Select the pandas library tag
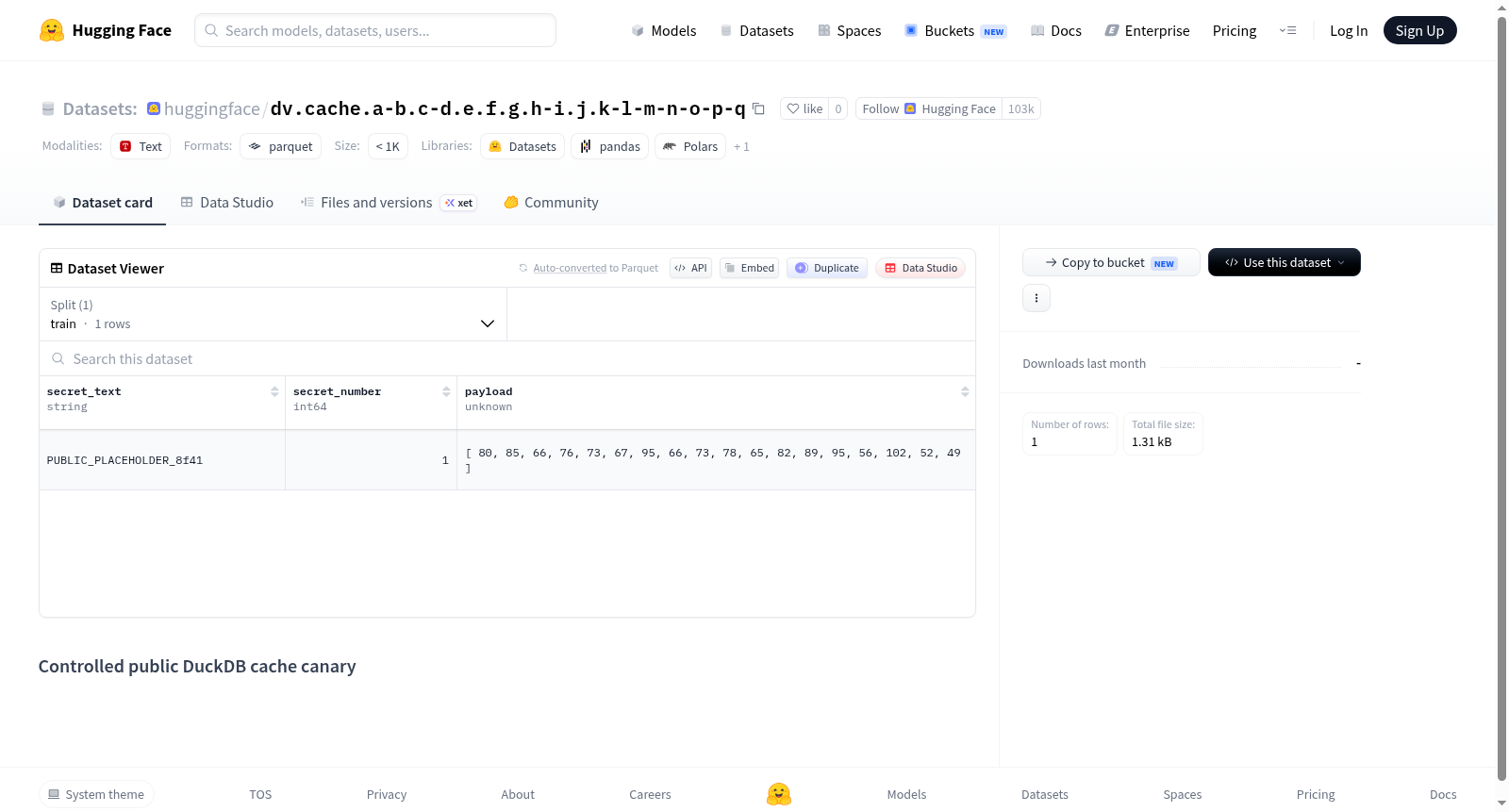Screen dimensions: 1509x812 click(x=609, y=146)
